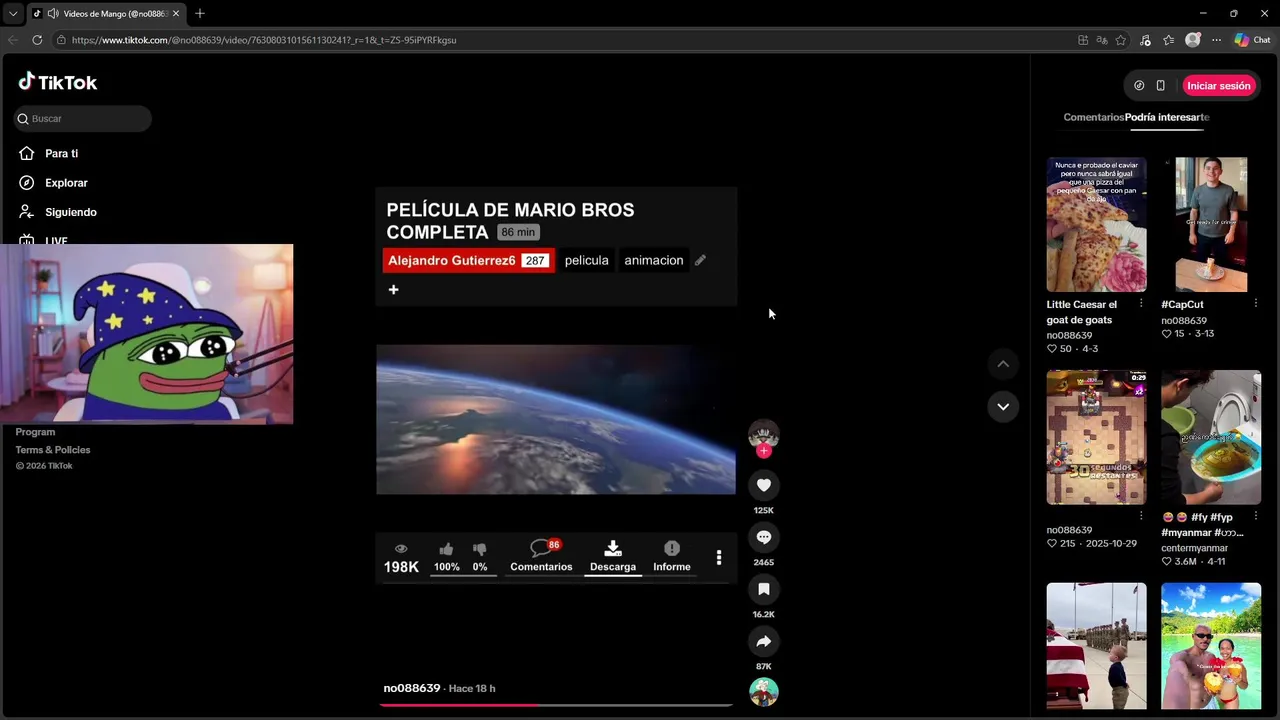The image size is (1280, 720).
Task: Click the Informe report button
Action: (672, 556)
